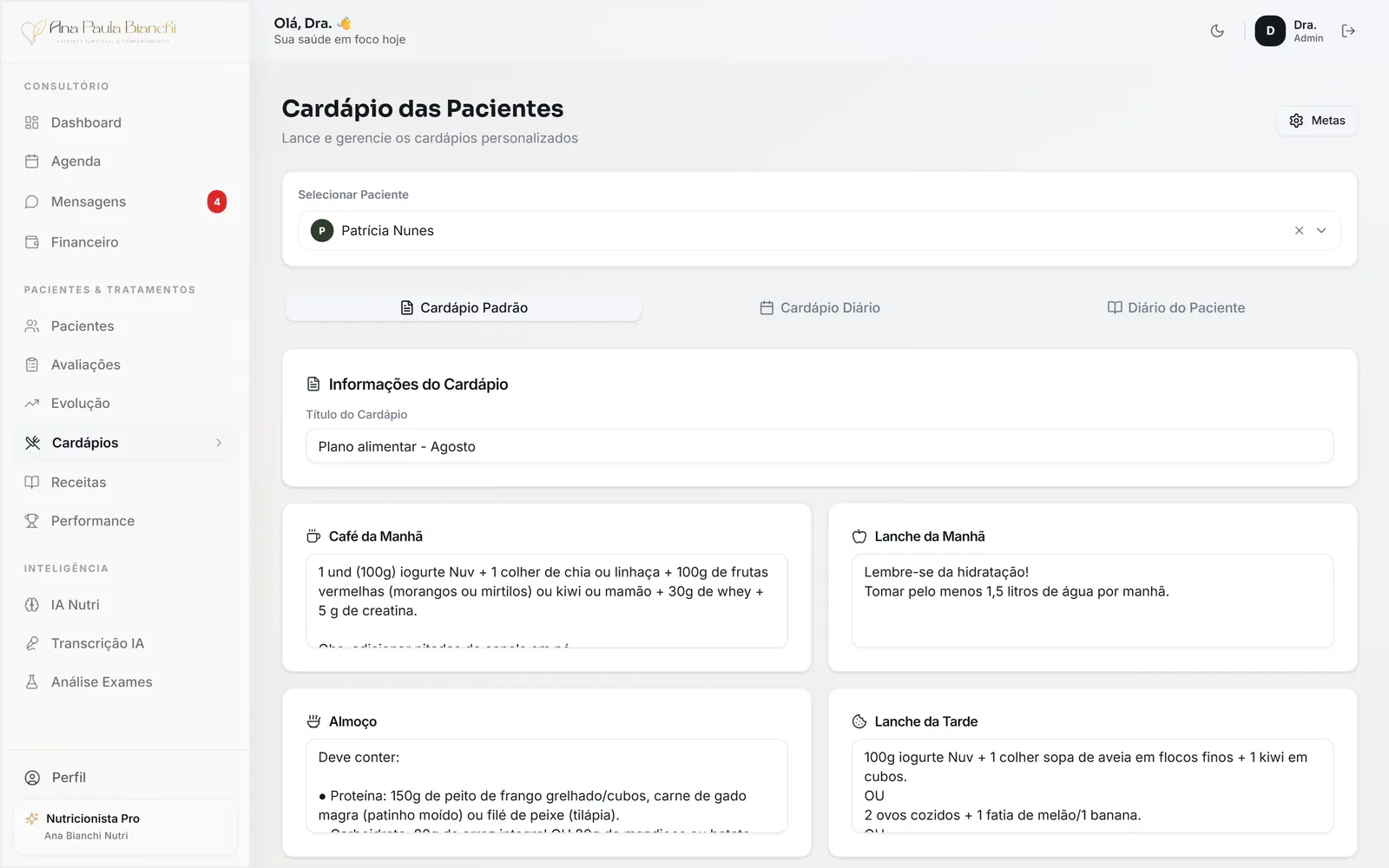
Task: Switch to the Cardápio Diário tab
Action: coord(820,308)
